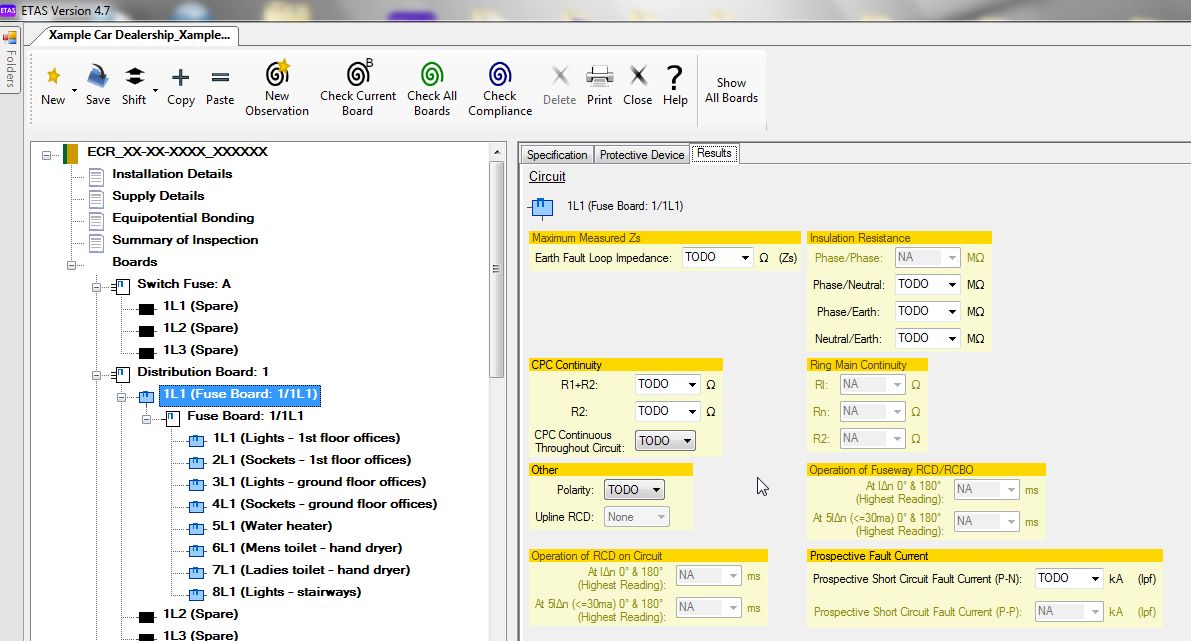The height and width of the screenshot is (641, 1191).
Task: Click the Installation Details page icon
Action: [x=96, y=177]
